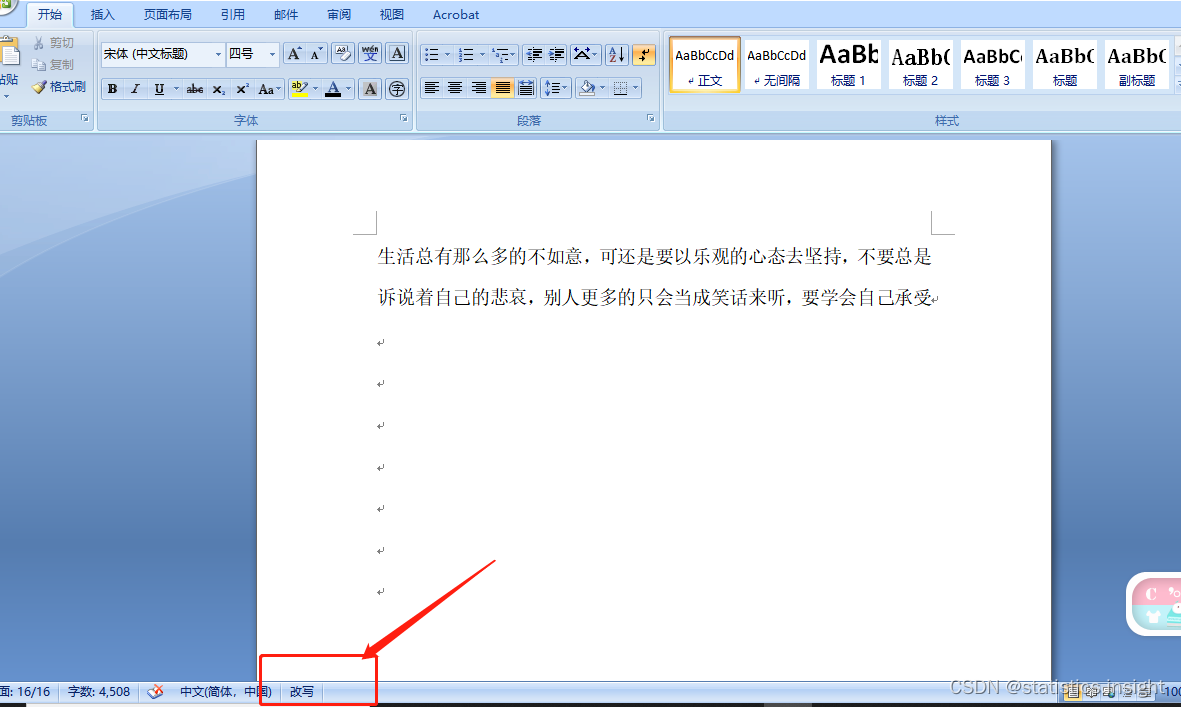1181x707 pixels.
Task: Activate the Format Painter (格式刷)
Action: (59, 87)
